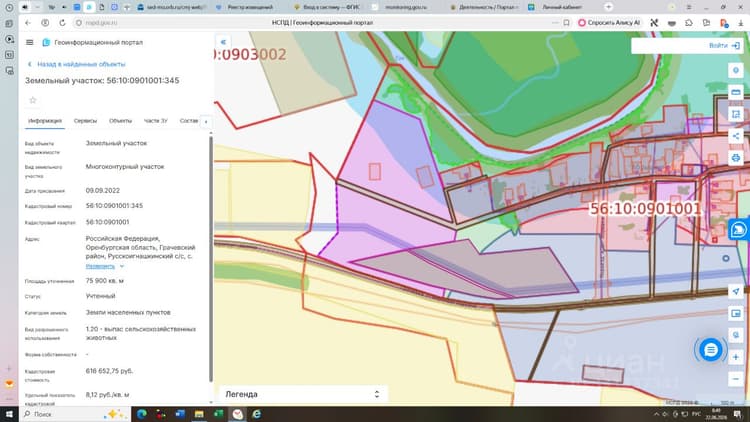
Task: Click the cadastral quarter value 56:10:0901001
Action: 108,222
